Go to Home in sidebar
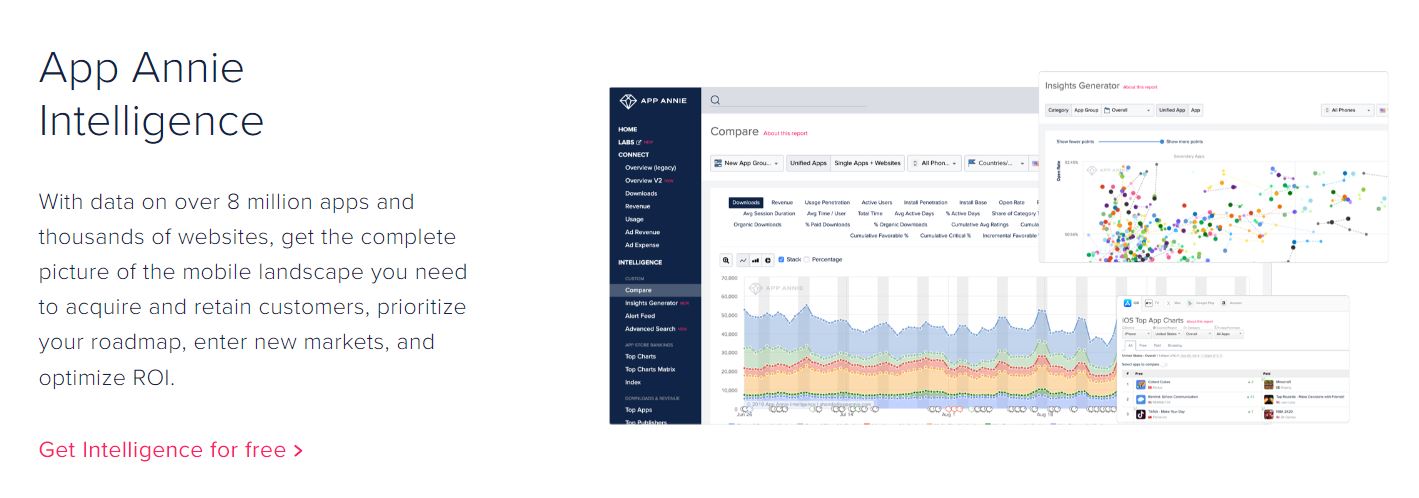The image size is (1419, 498). [628, 129]
